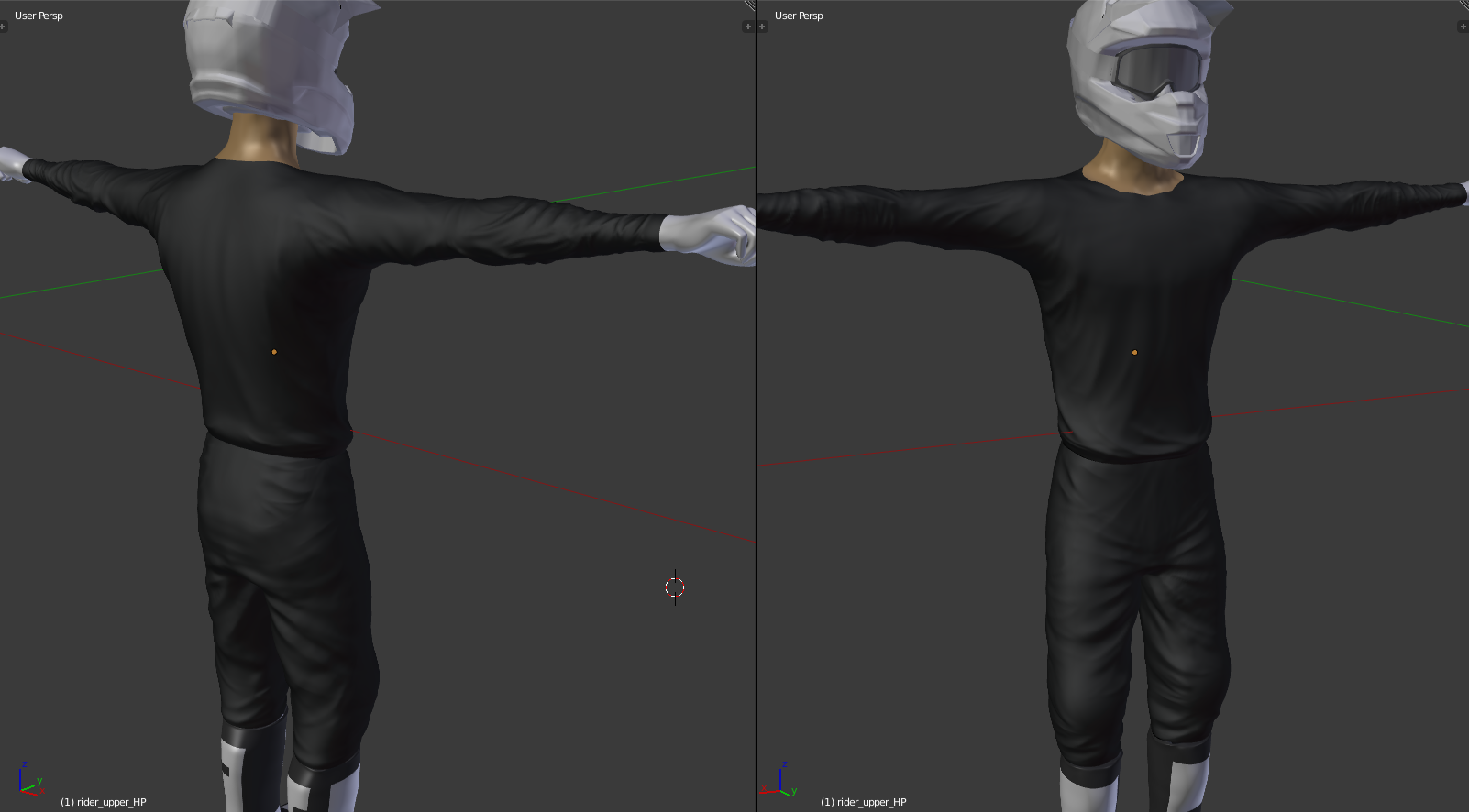The image size is (1469, 812).
Task: Expand the right viewport's tool shelf plus button
Action: tap(762, 27)
